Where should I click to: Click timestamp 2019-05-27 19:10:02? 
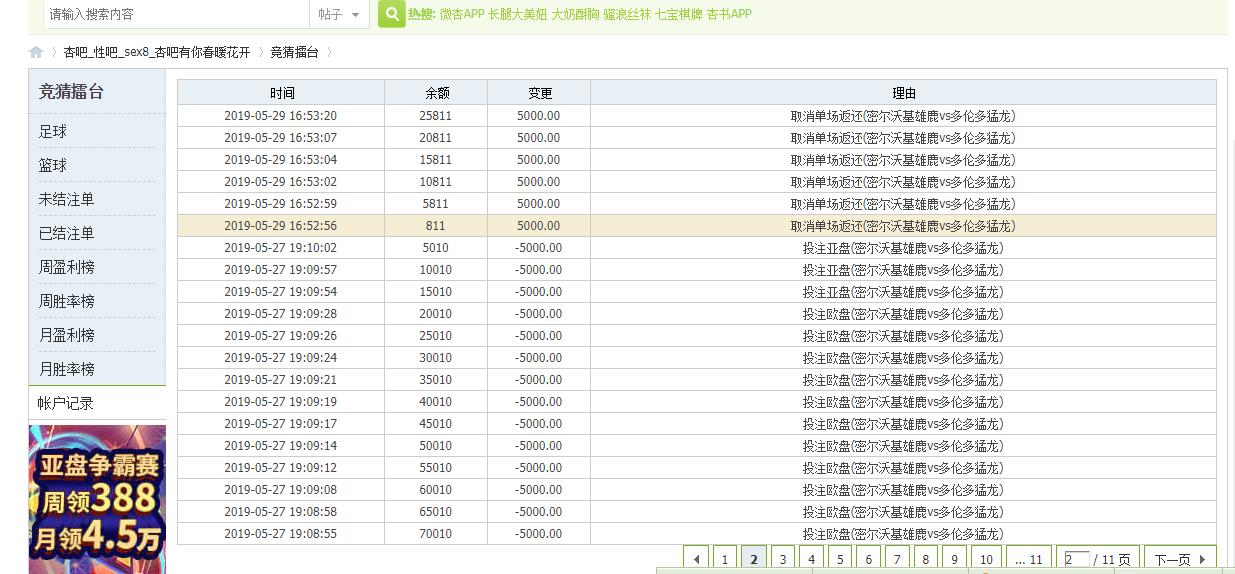click(281, 248)
